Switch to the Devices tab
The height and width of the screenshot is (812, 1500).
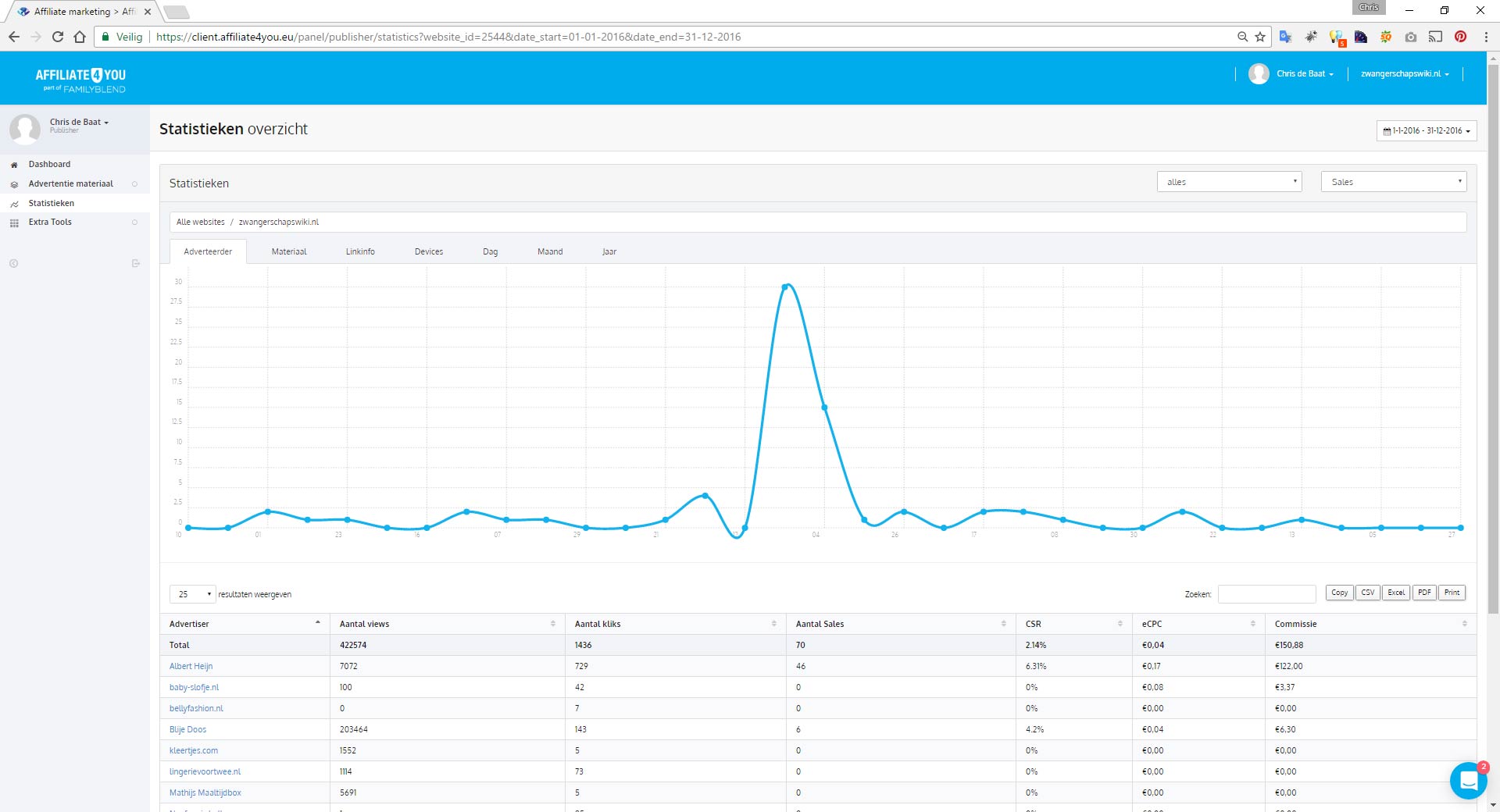pos(429,251)
